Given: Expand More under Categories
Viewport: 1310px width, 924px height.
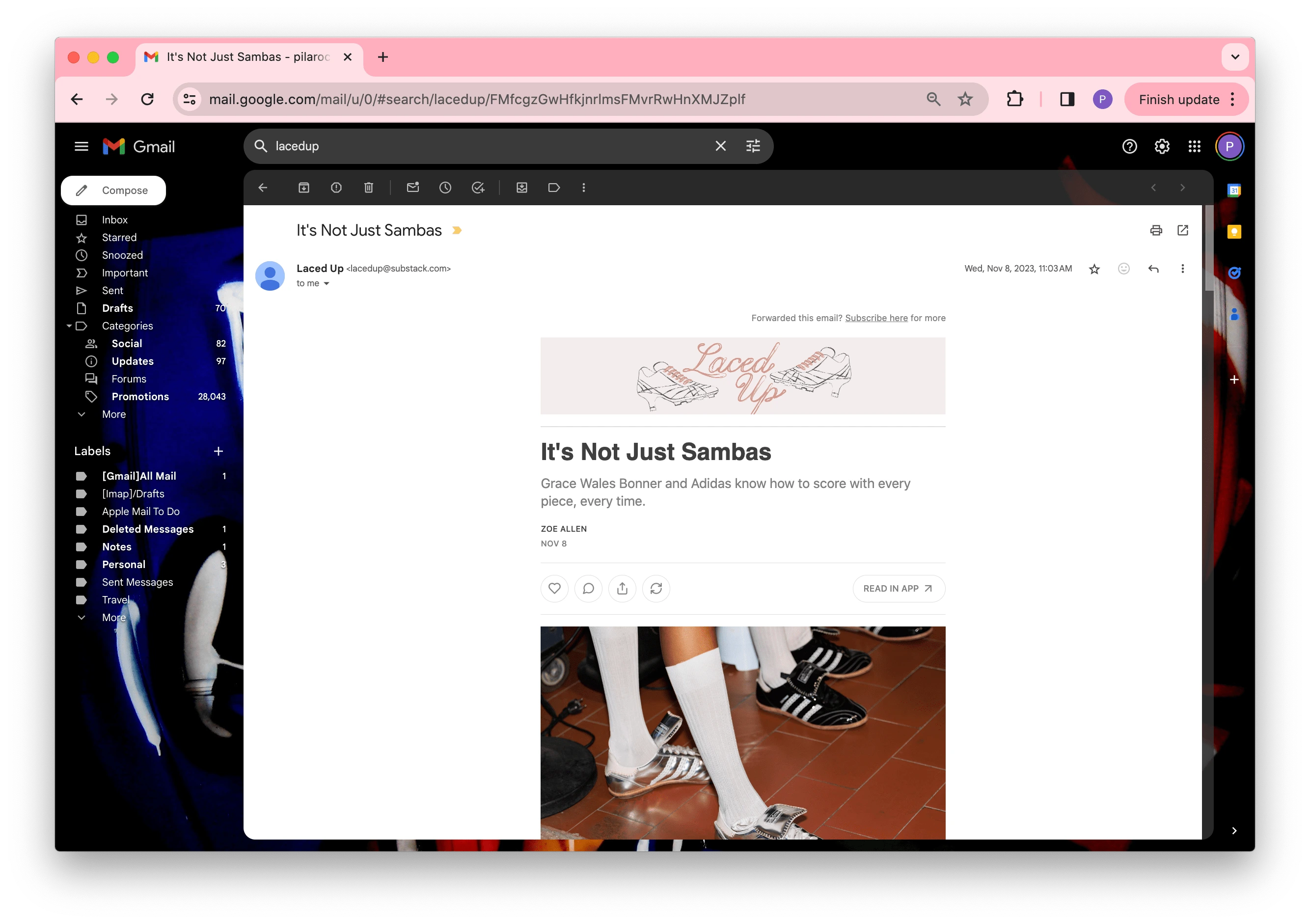Looking at the screenshot, I should pos(113,415).
